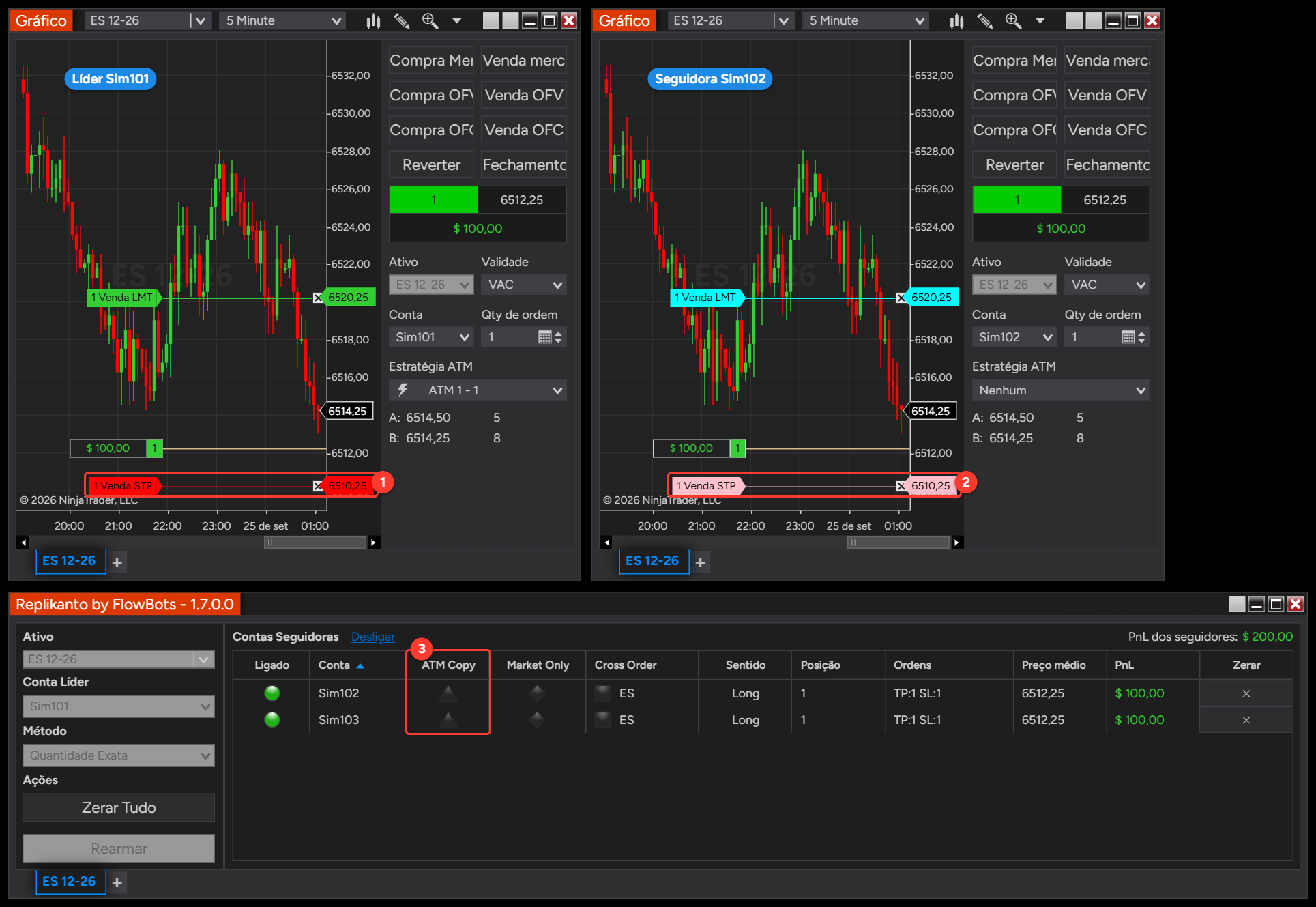
Task: Click the Desligar link
Action: 373,637
